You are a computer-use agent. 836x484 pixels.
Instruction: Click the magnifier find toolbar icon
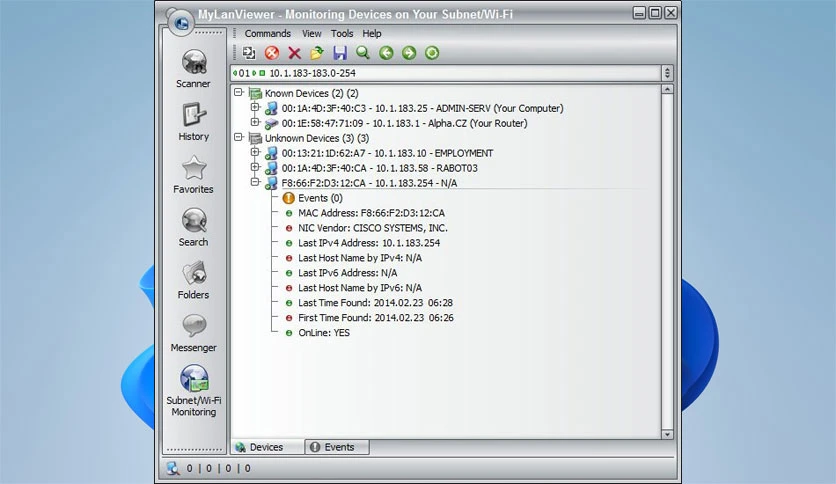(363, 53)
